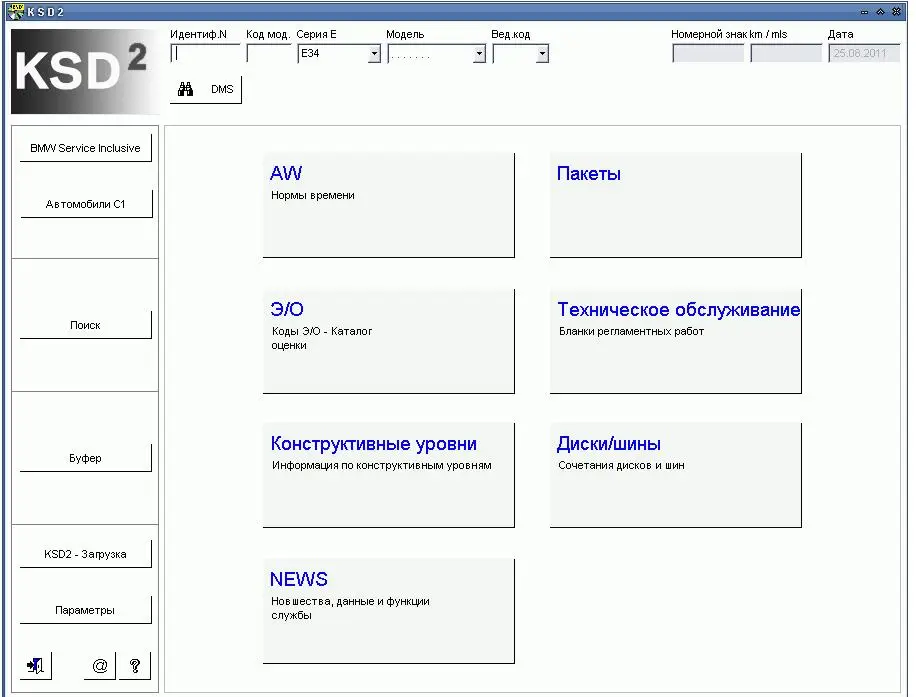Click the exit door icon
This screenshot has height=697, width=916.
pyautogui.click(x=36, y=665)
